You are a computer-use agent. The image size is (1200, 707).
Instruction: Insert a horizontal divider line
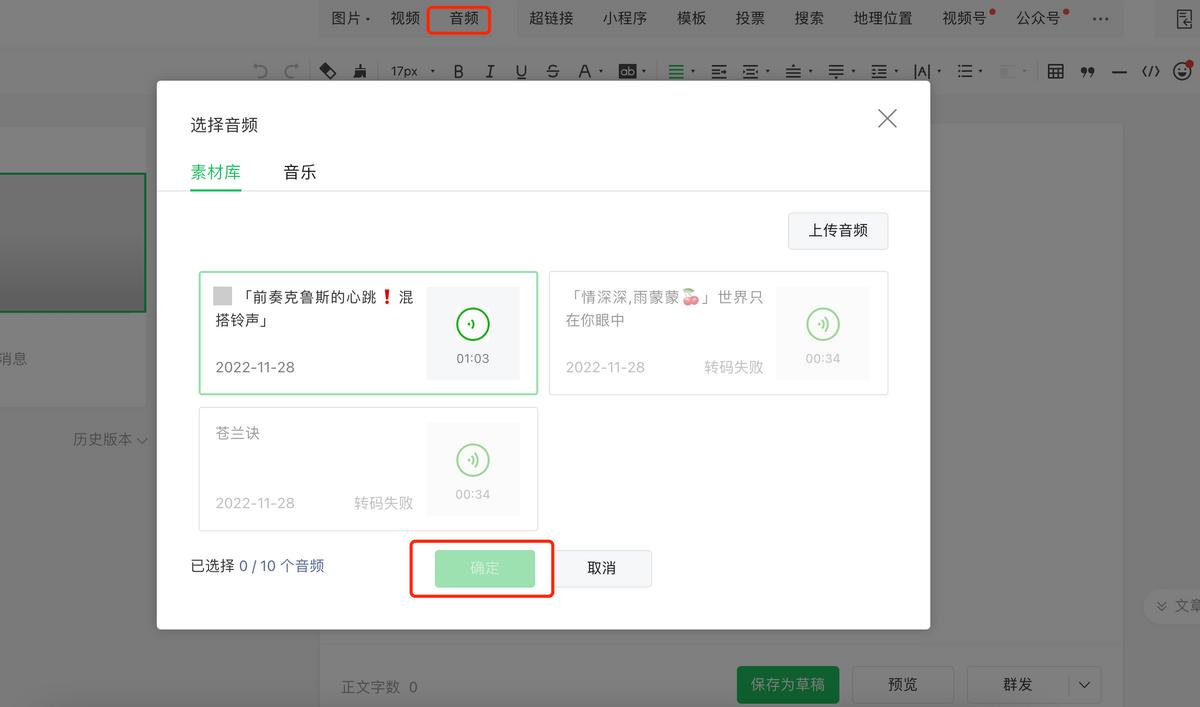pos(1120,70)
